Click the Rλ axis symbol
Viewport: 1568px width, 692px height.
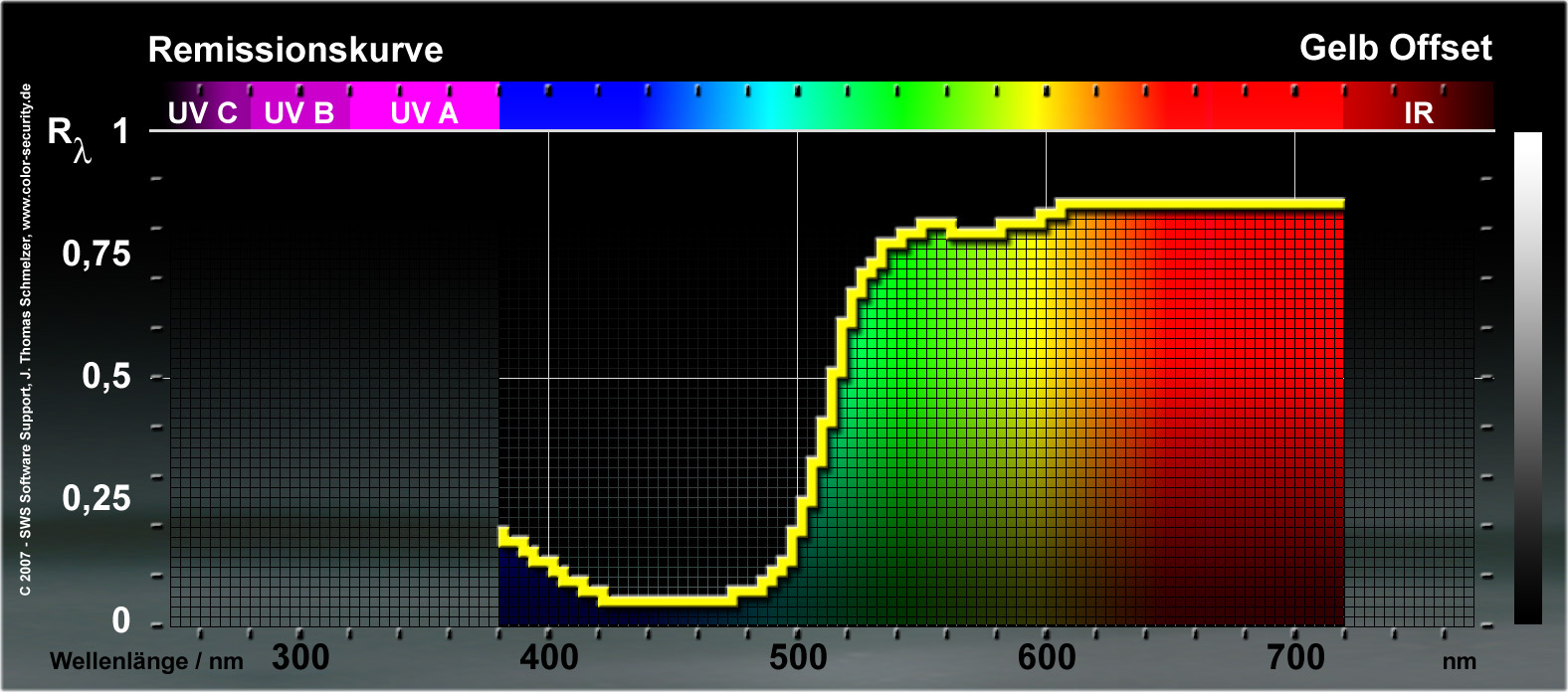[70, 137]
